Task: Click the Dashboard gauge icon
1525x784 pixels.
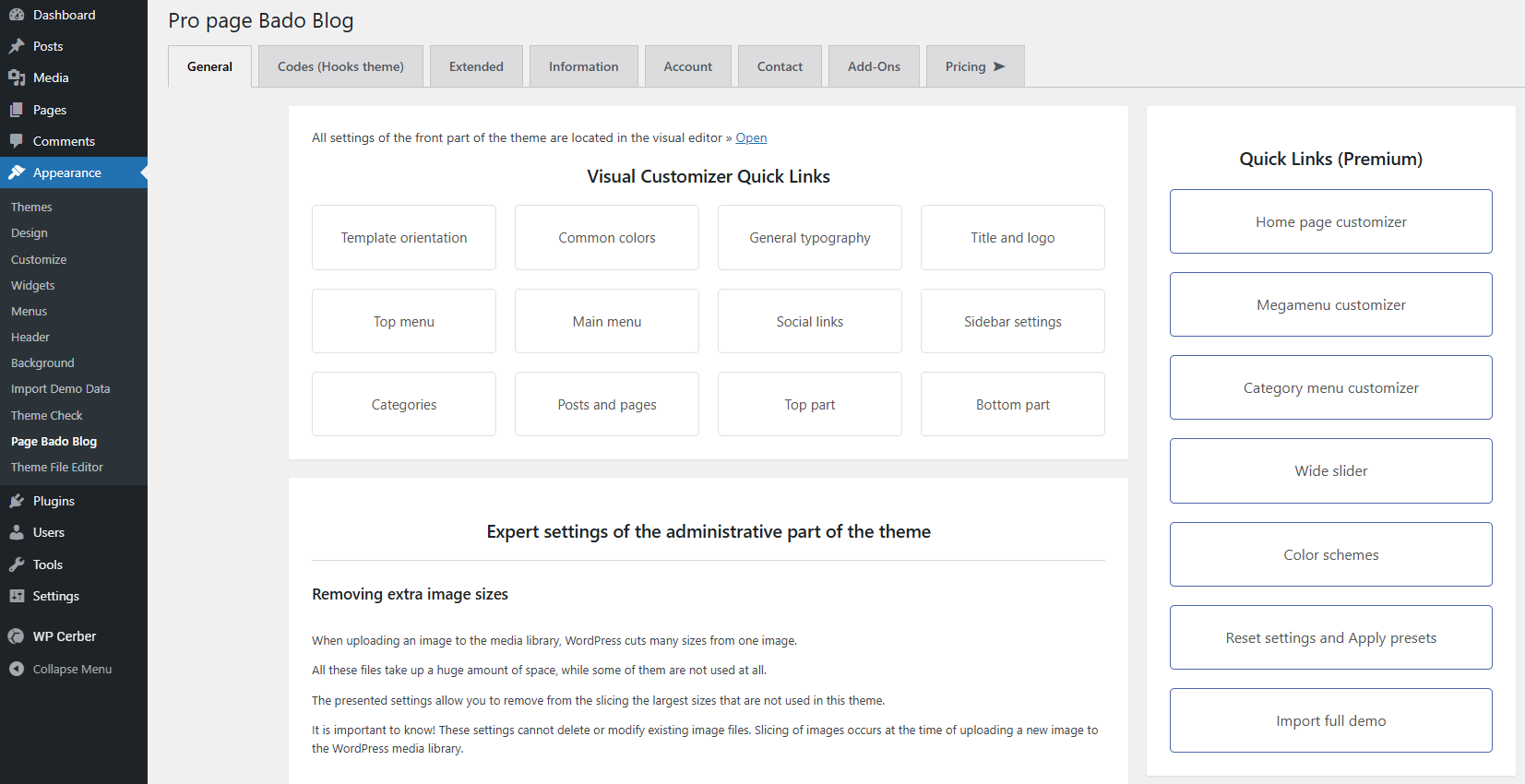Action: point(17,15)
